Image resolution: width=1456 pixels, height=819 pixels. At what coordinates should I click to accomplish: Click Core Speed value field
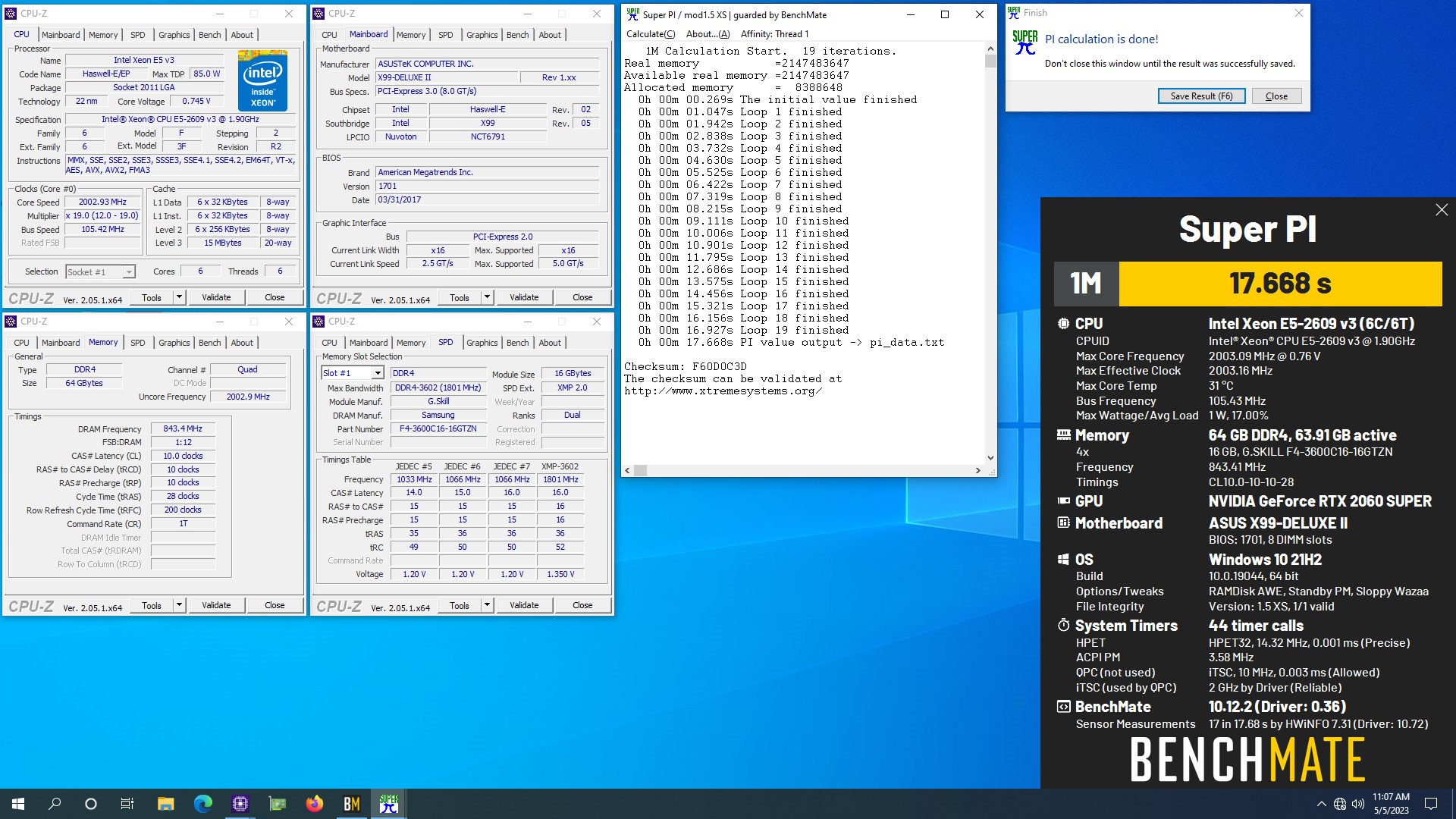click(102, 202)
